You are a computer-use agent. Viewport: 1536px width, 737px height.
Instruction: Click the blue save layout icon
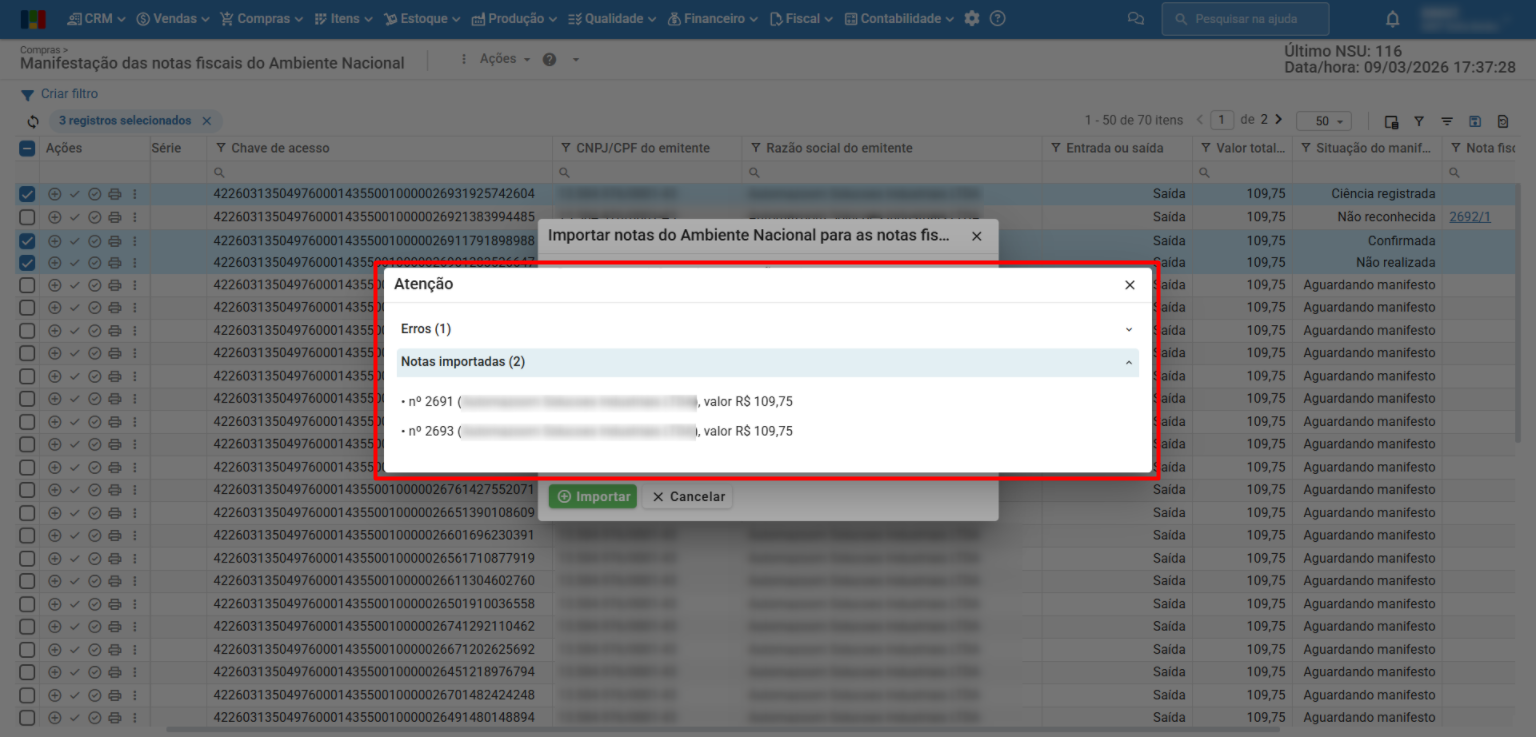(1475, 121)
